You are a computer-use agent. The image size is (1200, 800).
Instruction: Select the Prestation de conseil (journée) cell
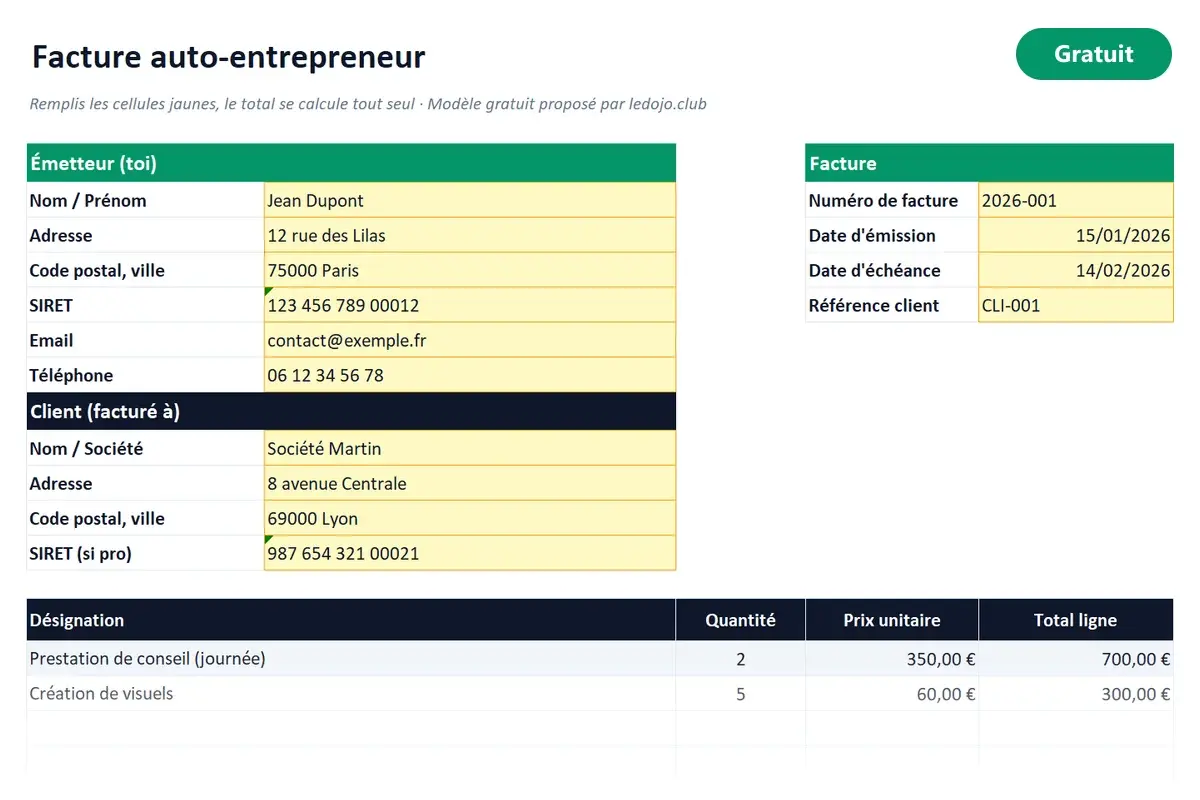(351, 659)
